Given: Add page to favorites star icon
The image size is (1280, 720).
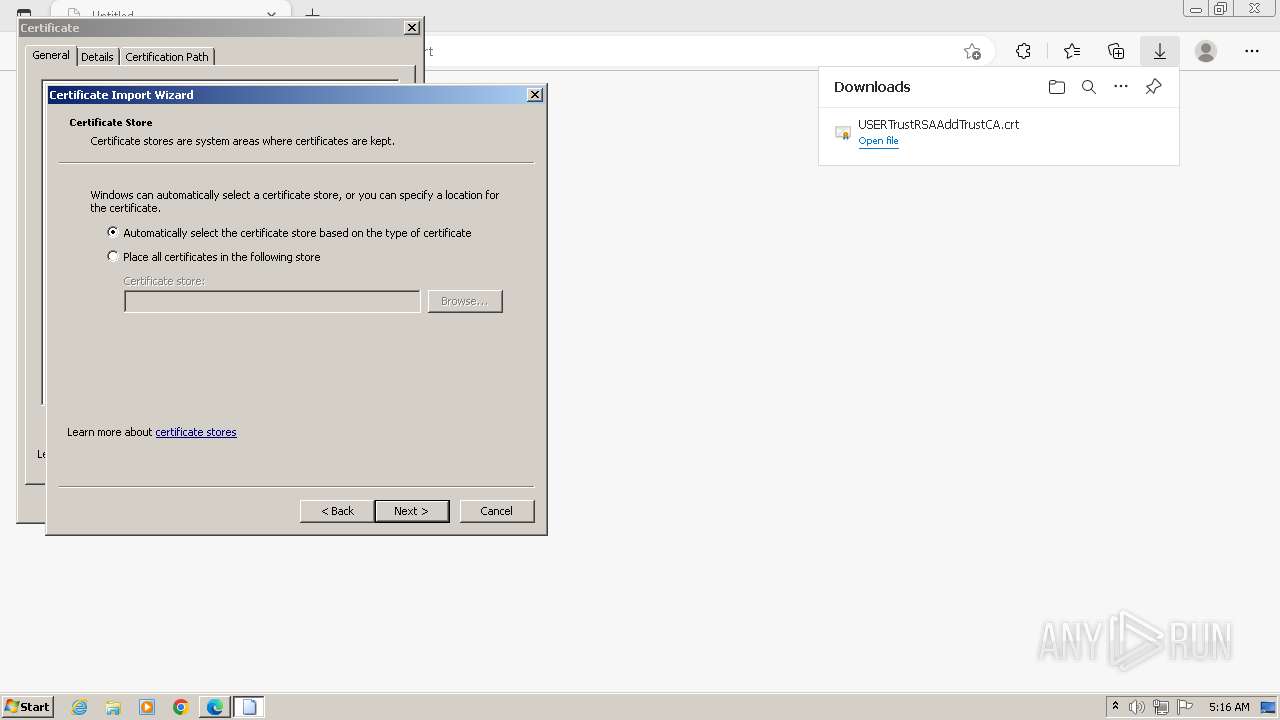Looking at the screenshot, I should (x=972, y=51).
